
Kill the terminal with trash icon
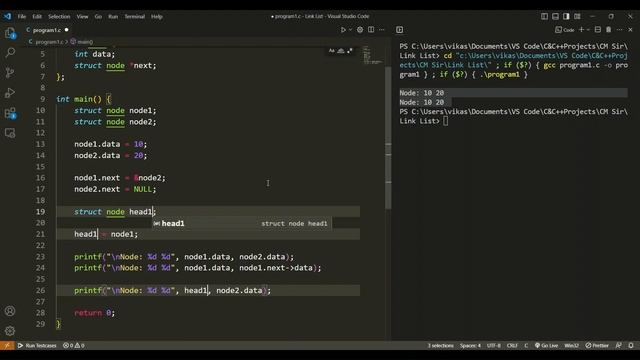point(609,30)
